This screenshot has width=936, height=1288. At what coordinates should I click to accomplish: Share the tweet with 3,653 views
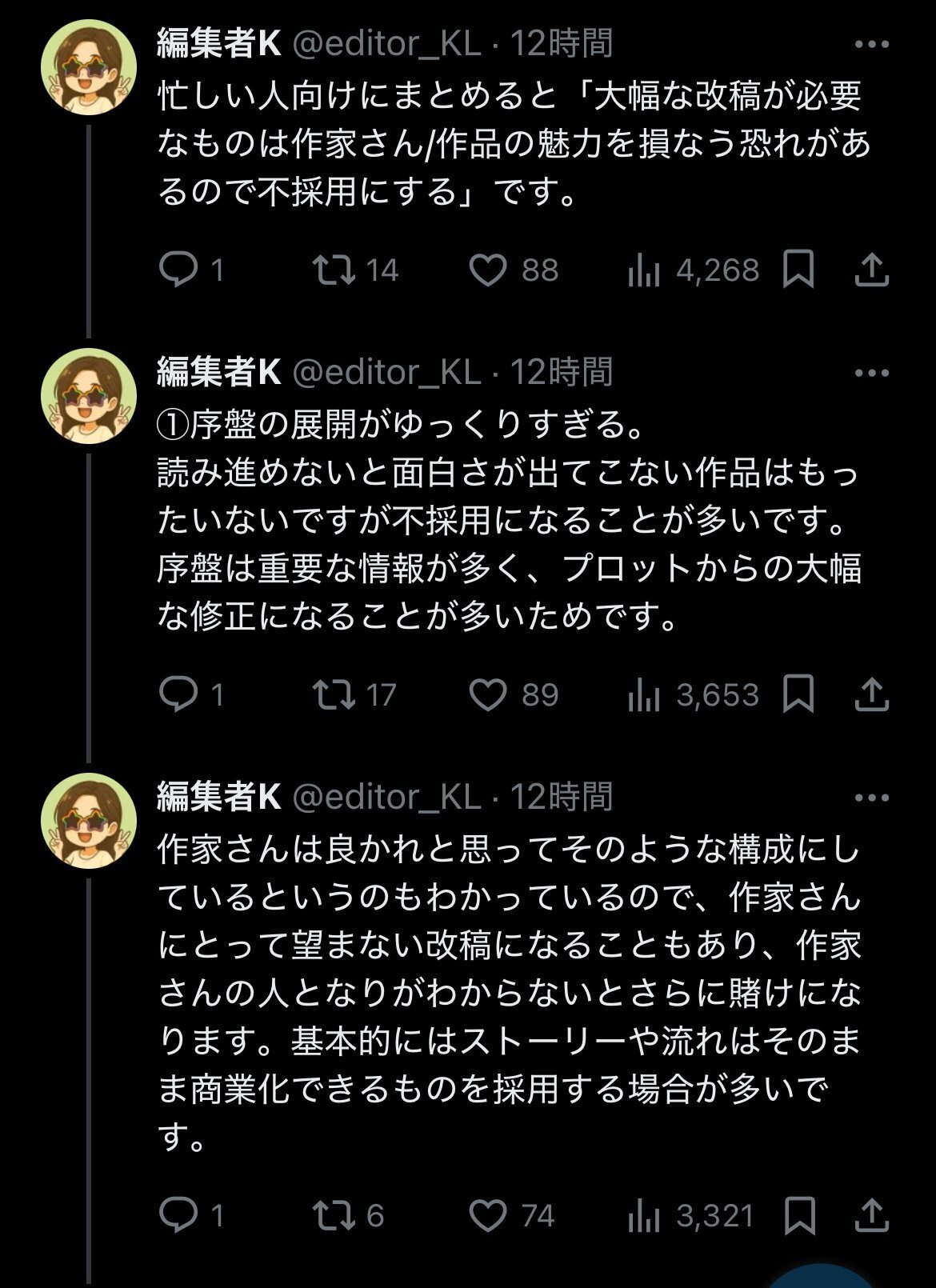(871, 694)
